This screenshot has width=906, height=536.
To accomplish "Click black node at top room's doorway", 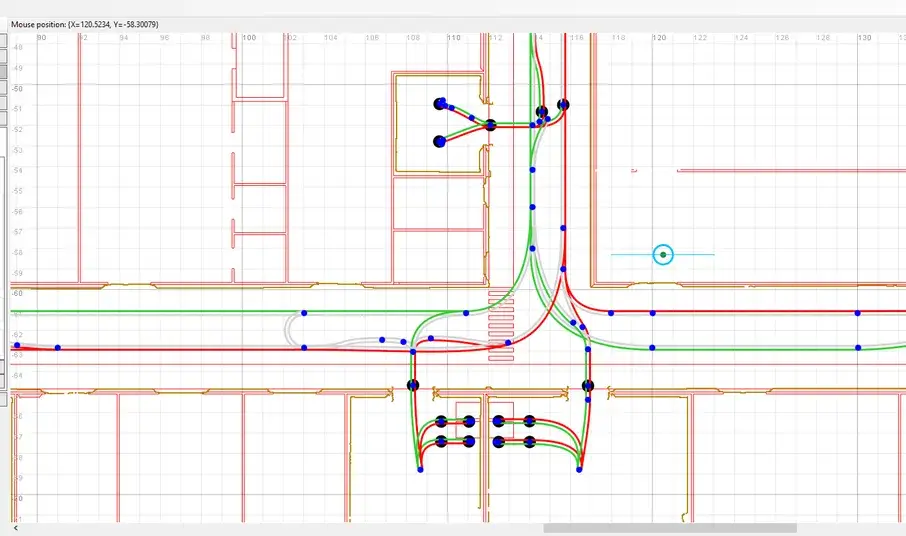I will pyautogui.click(x=490, y=125).
